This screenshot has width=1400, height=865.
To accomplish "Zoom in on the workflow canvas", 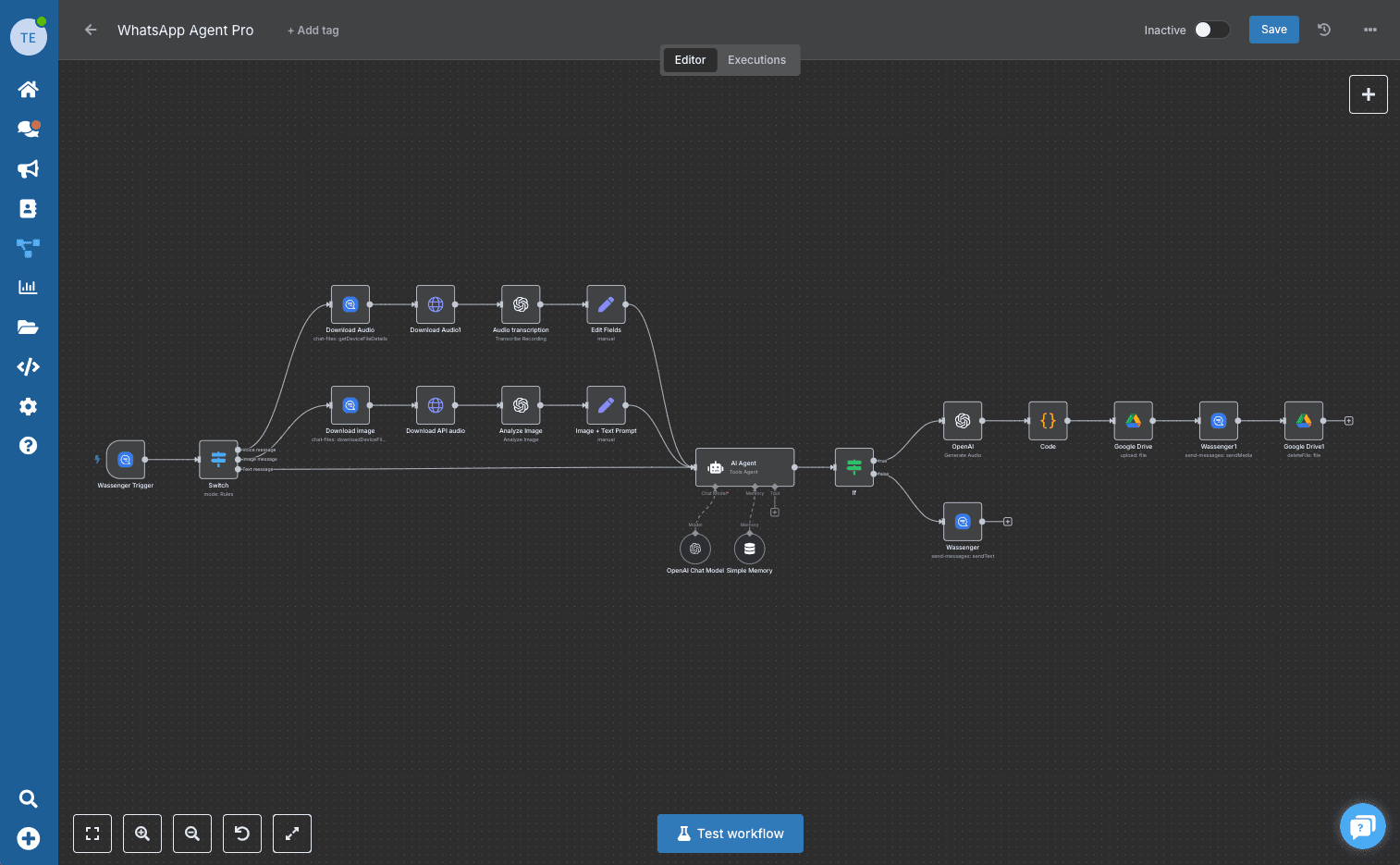I will coord(142,834).
